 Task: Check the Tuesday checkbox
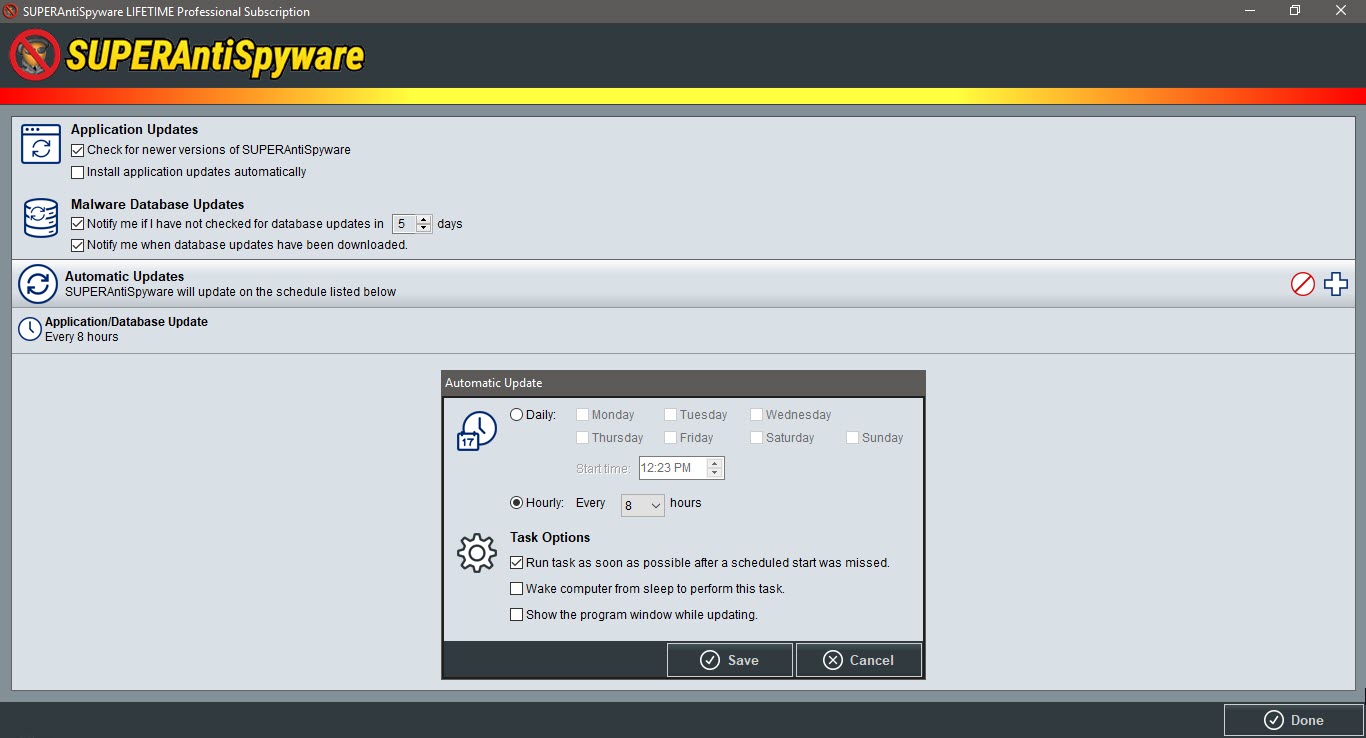click(671, 415)
